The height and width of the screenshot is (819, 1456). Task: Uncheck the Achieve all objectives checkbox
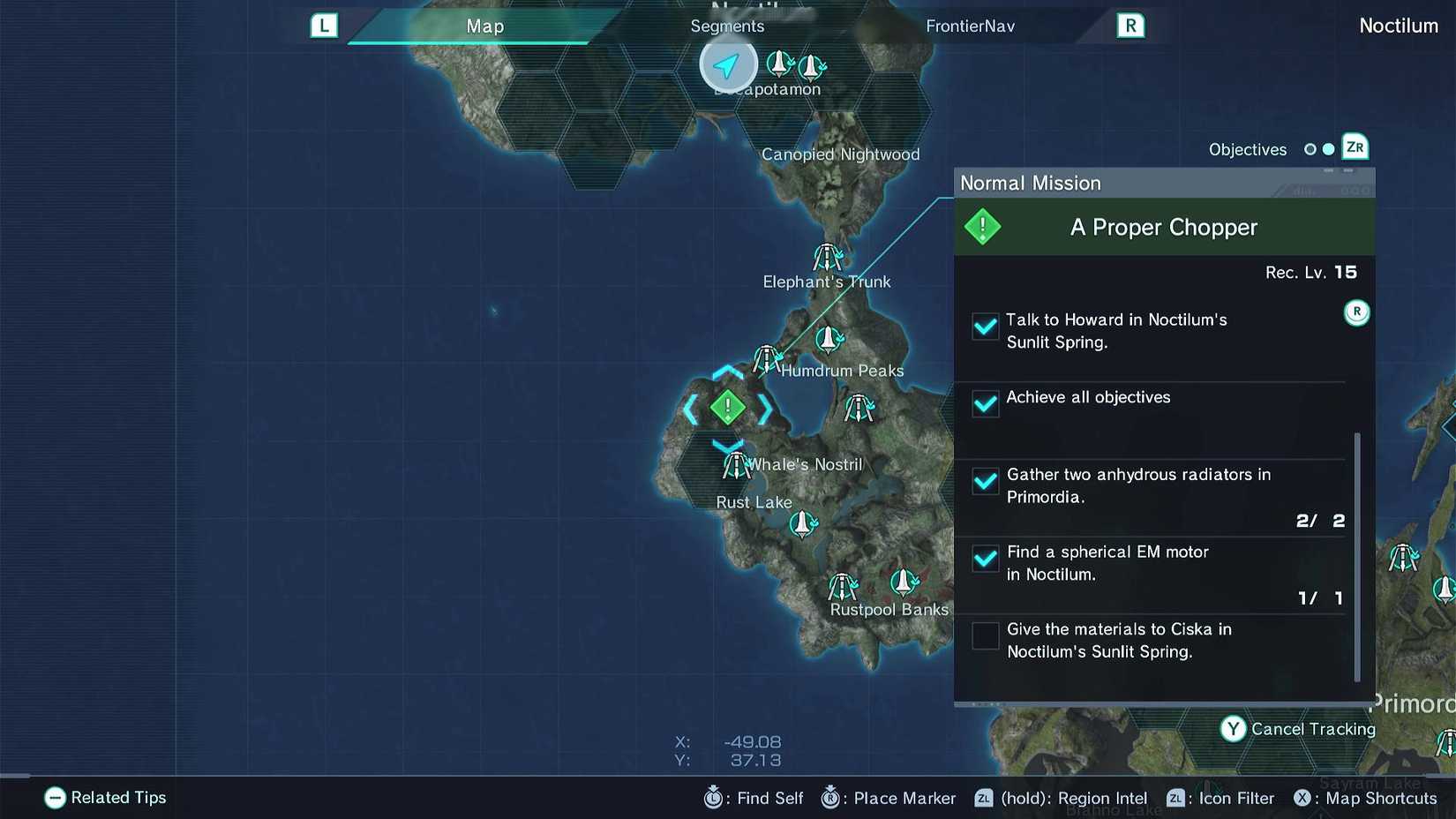985,403
